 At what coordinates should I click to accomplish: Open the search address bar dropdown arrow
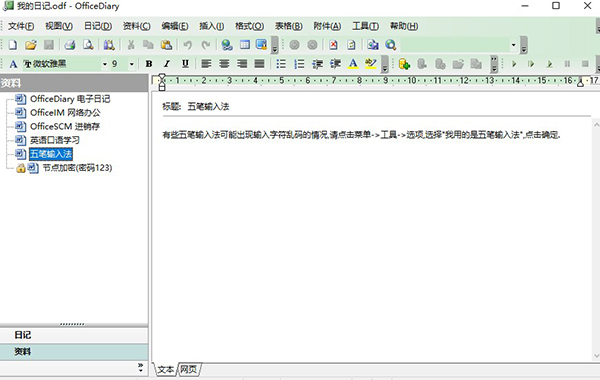(514, 45)
